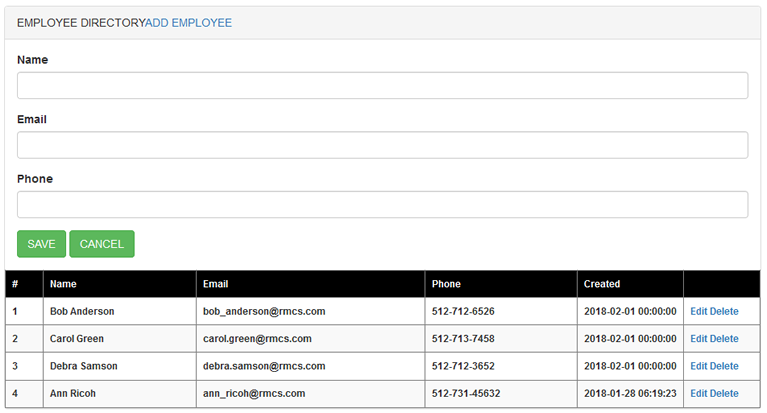Edit Debra Samson's record

click(x=699, y=366)
